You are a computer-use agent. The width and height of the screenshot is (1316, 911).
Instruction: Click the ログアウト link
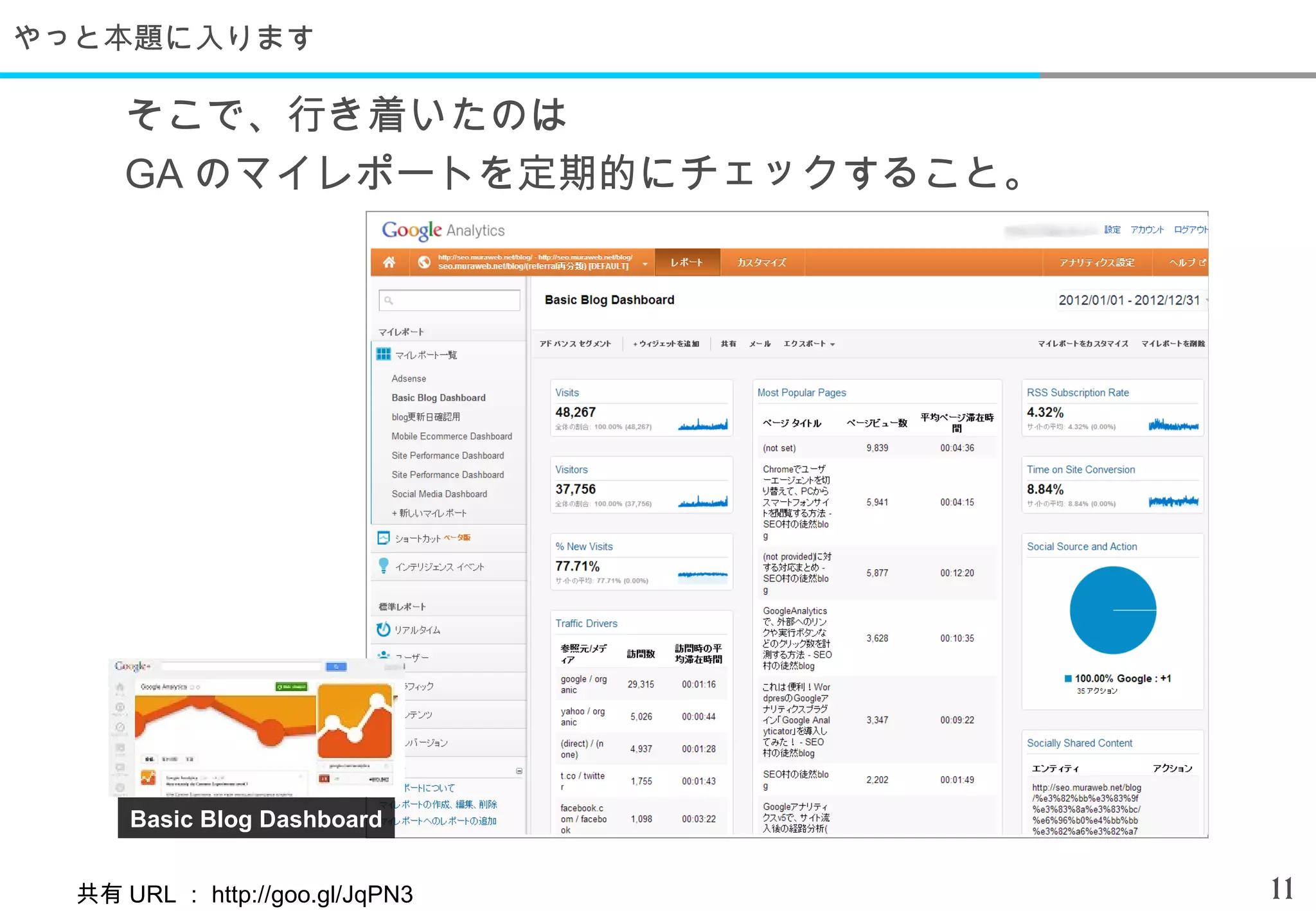(x=1191, y=230)
